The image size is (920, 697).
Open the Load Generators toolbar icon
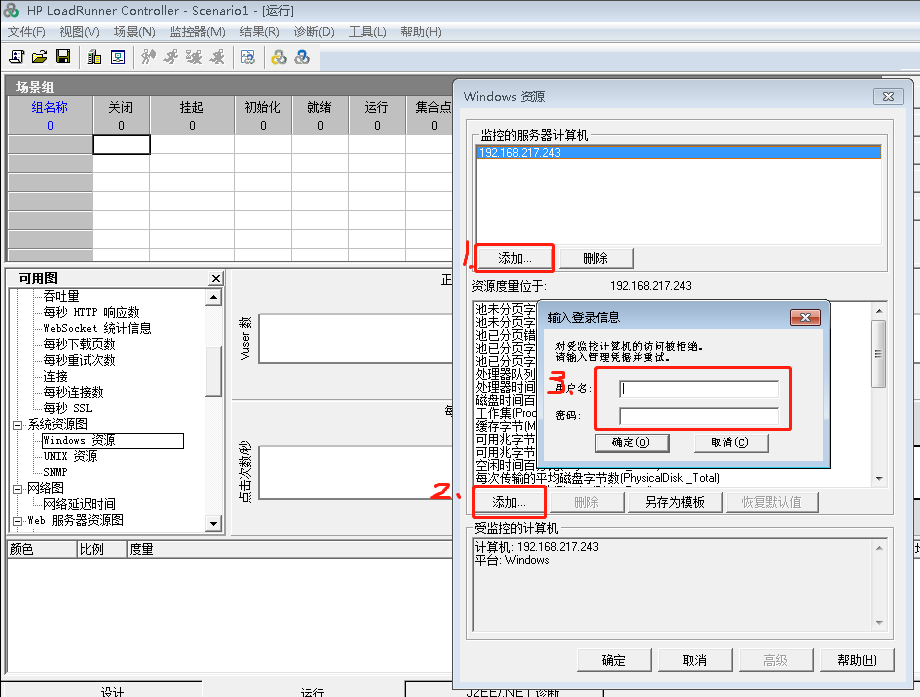[x=94, y=57]
